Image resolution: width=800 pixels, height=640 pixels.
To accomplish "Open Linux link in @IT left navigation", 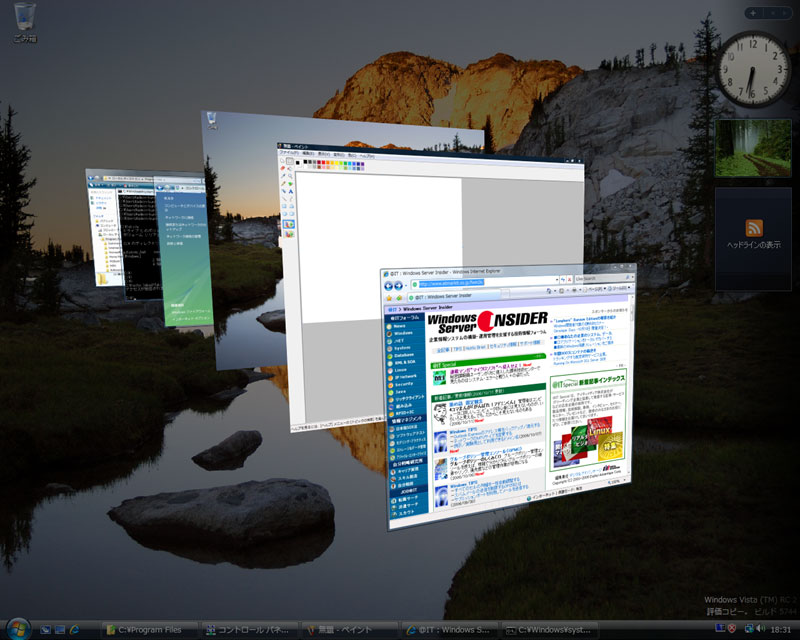I will pyautogui.click(x=401, y=370).
